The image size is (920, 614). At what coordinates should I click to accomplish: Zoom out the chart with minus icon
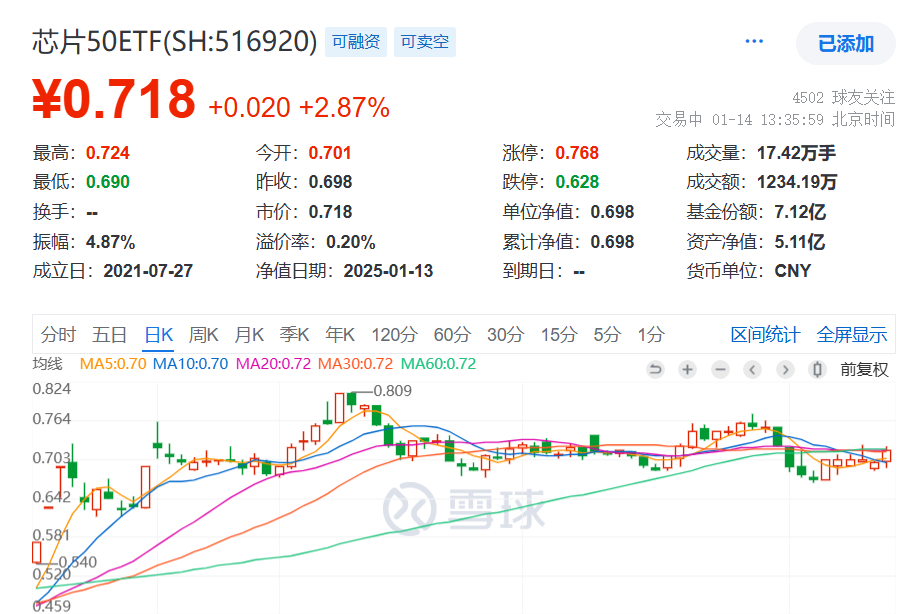click(720, 369)
